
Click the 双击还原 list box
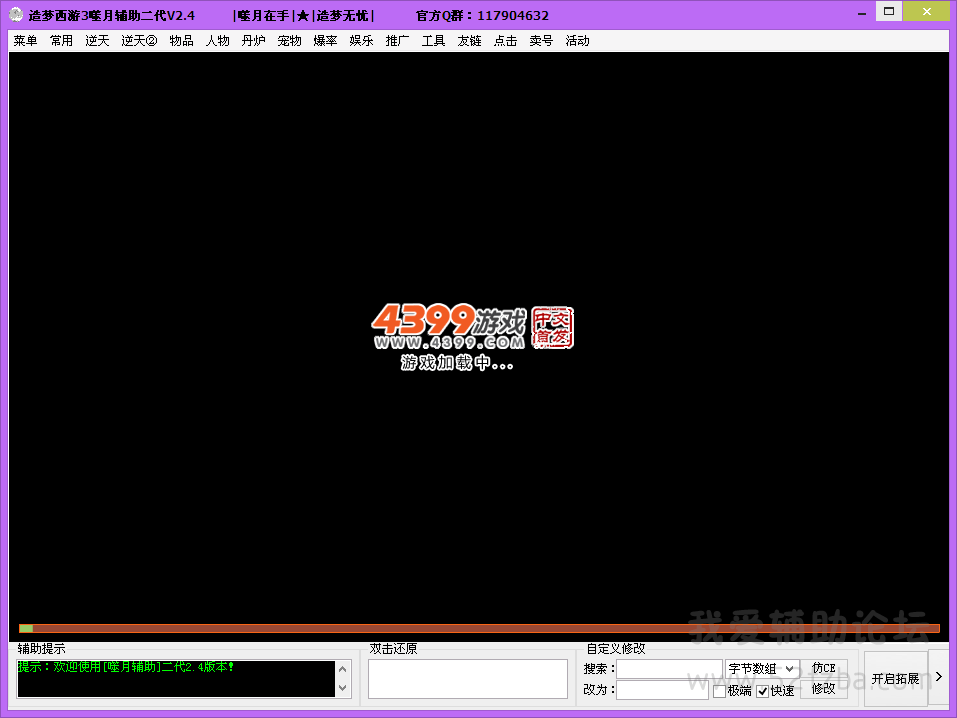pyautogui.click(x=468, y=679)
